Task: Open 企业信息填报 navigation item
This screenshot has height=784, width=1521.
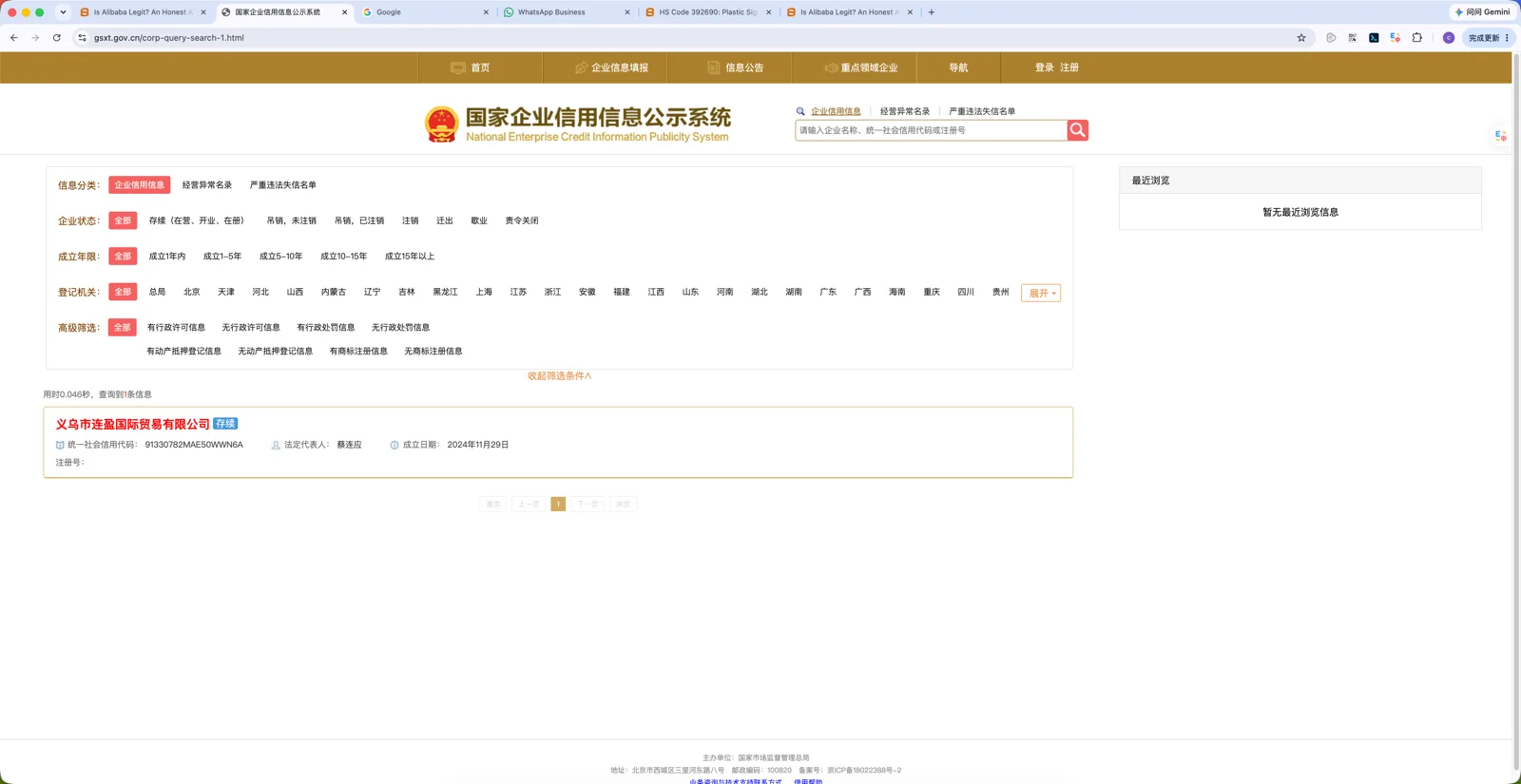Action: [611, 67]
